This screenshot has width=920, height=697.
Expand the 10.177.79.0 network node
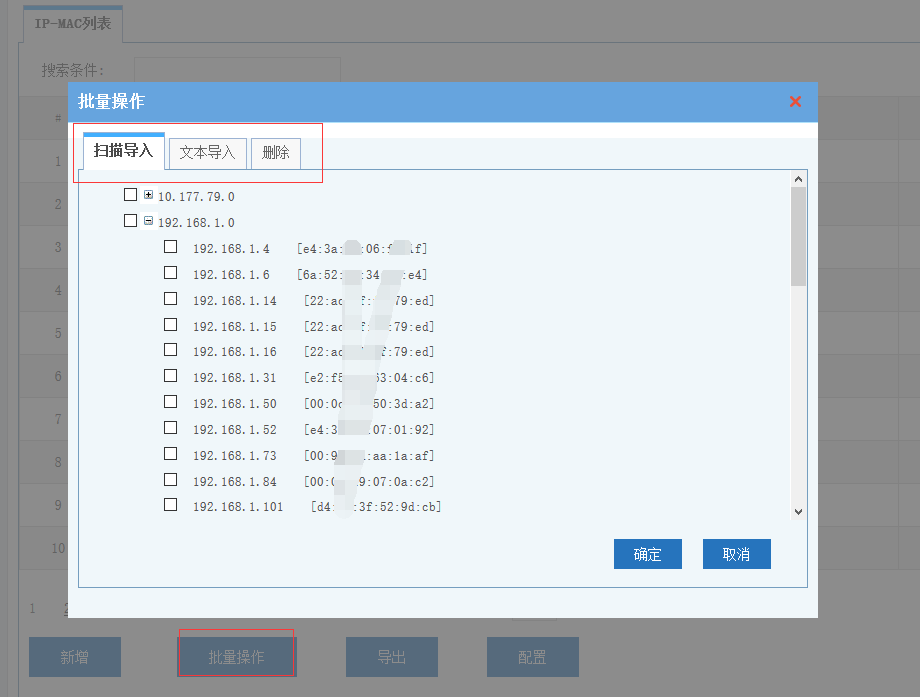point(149,195)
